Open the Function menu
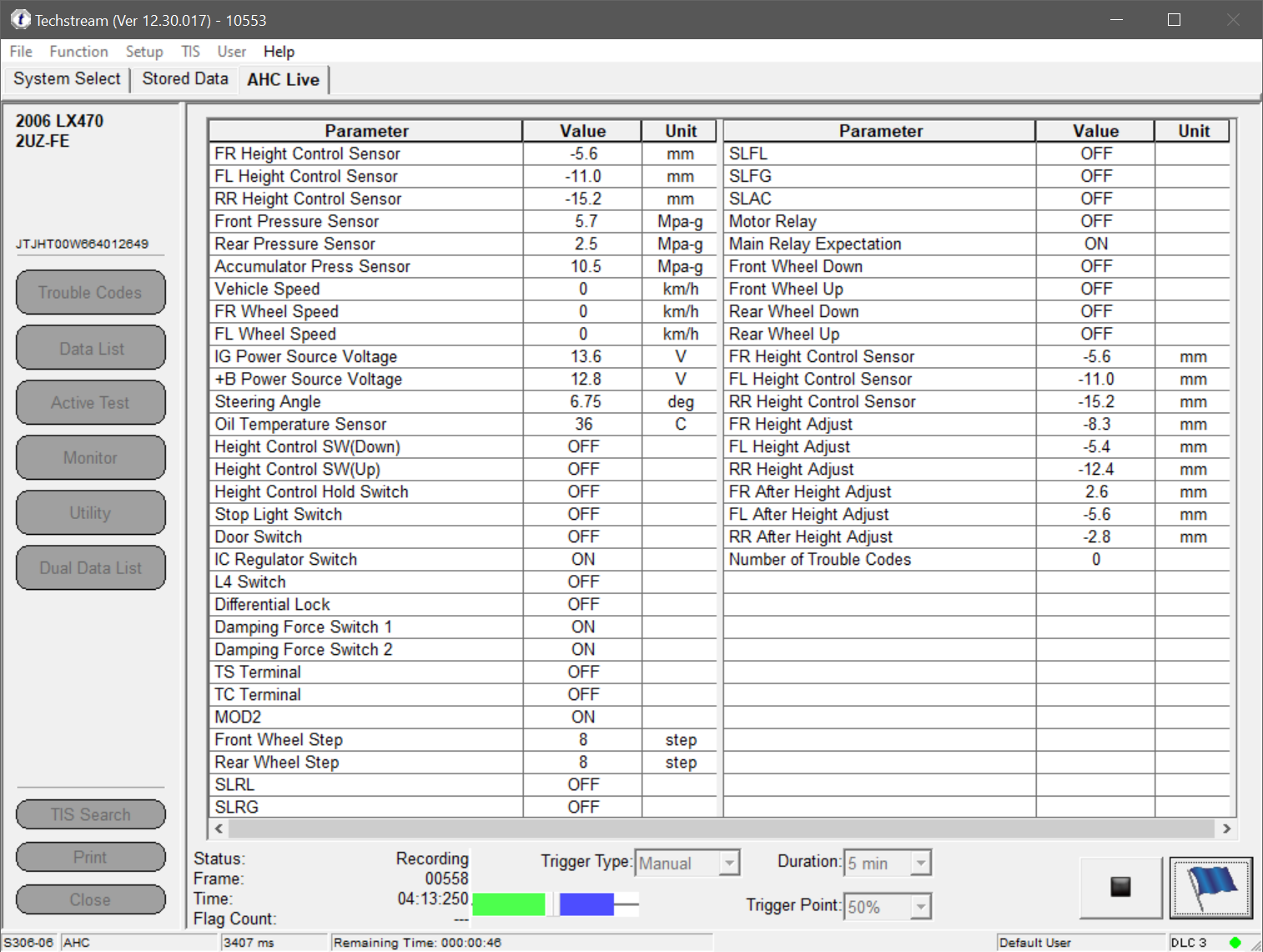The height and width of the screenshot is (952, 1263). [78, 52]
